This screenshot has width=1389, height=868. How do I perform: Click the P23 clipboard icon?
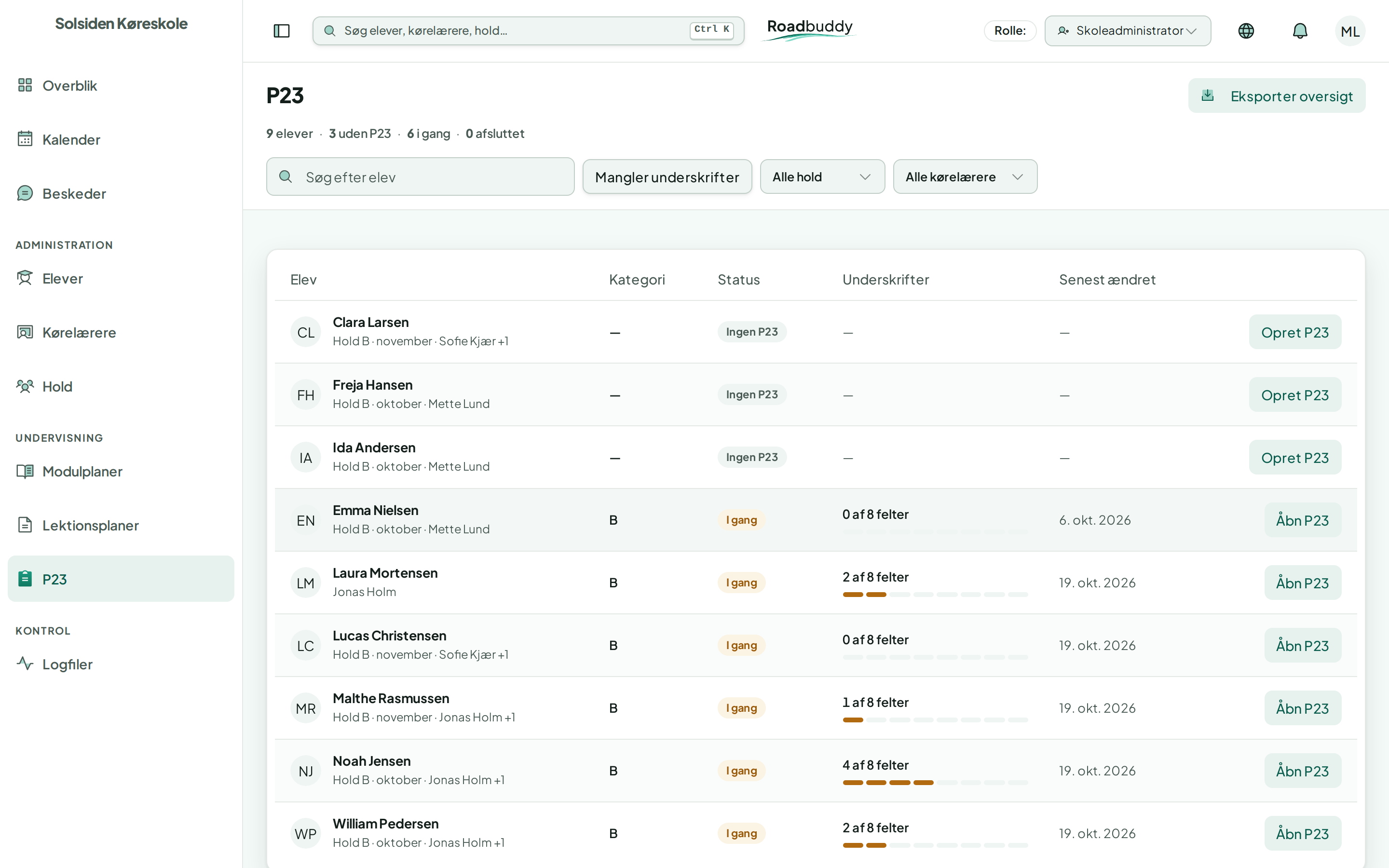click(25, 579)
